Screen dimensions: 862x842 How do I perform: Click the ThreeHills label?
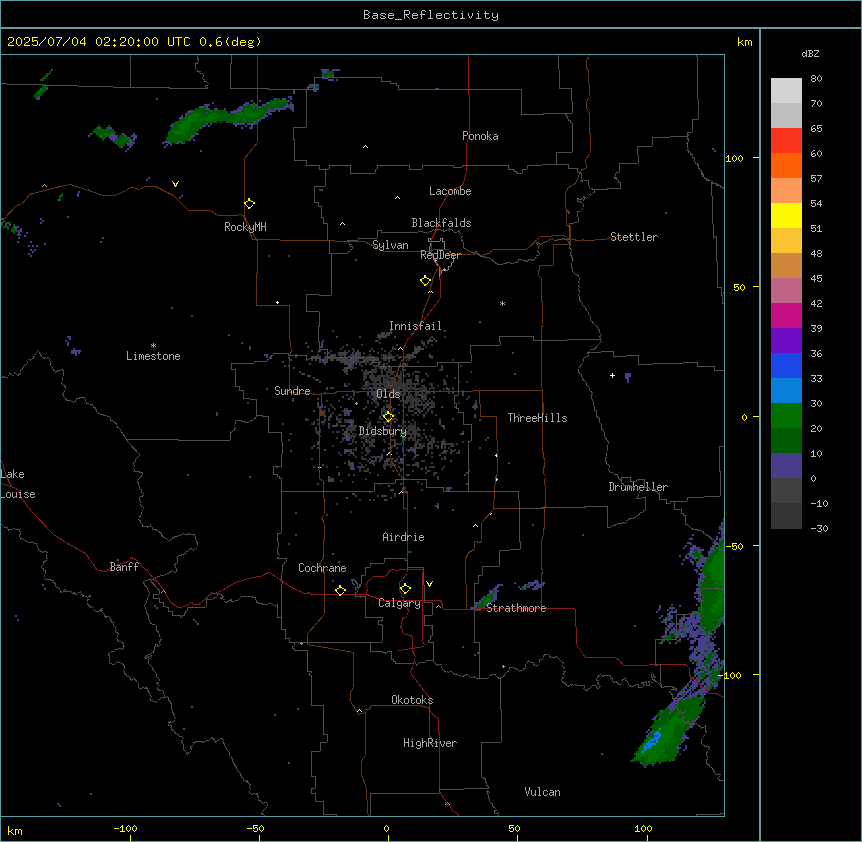(x=537, y=418)
